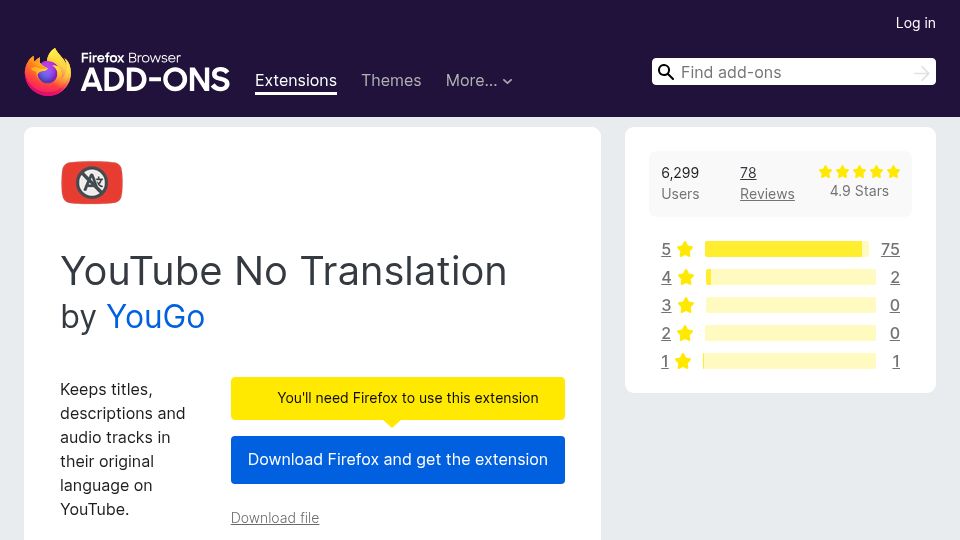Open the Extensions tab
The width and height of the screenshot is (960, 540).
(296, 81)
